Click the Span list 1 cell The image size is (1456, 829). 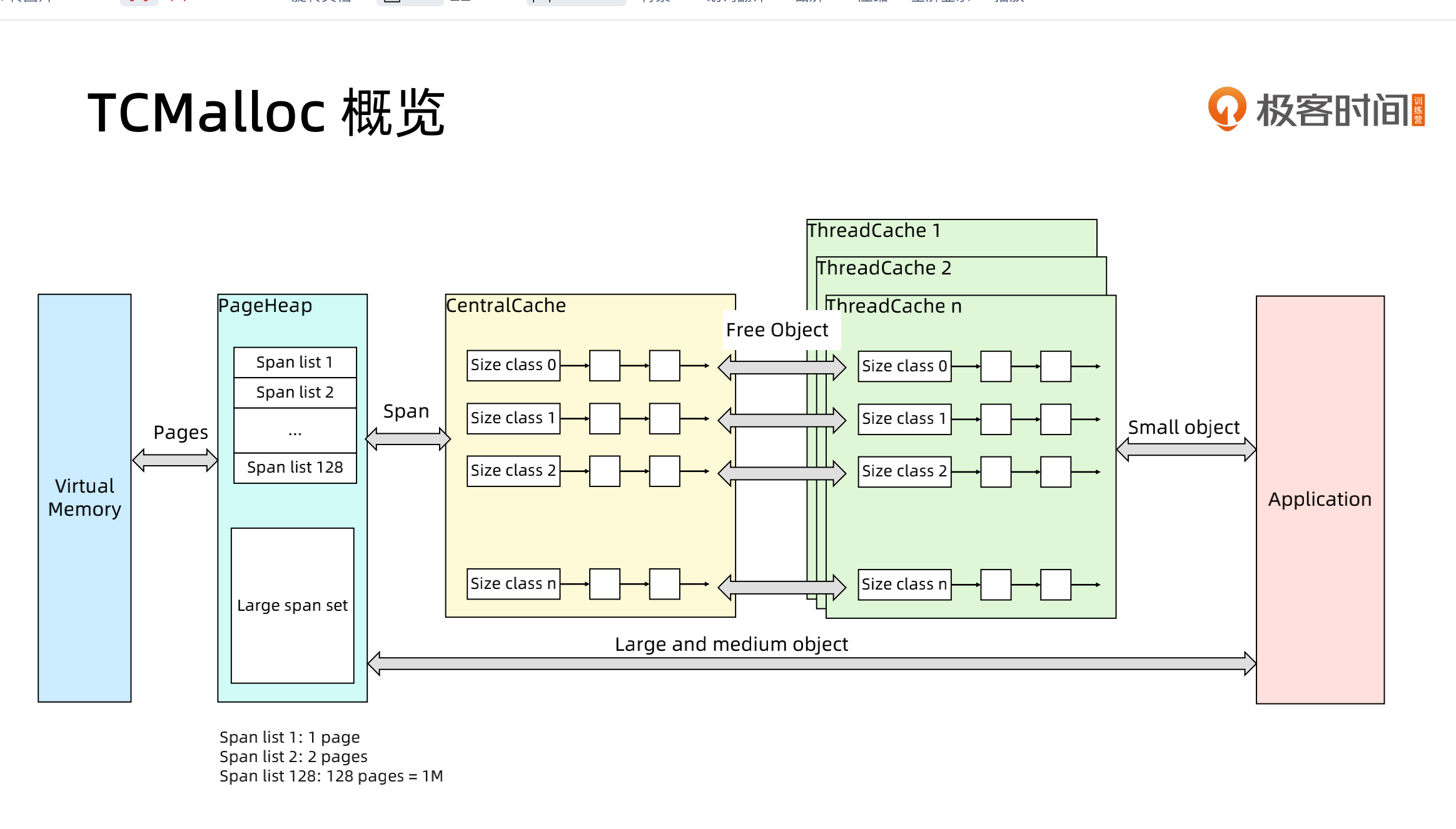[x=295, y=363]
